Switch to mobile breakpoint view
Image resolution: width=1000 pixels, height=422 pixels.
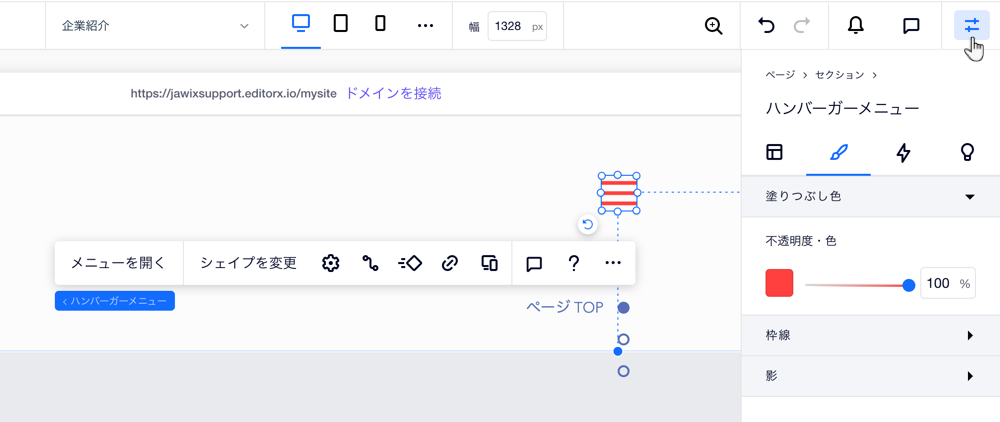coord(380,24)
